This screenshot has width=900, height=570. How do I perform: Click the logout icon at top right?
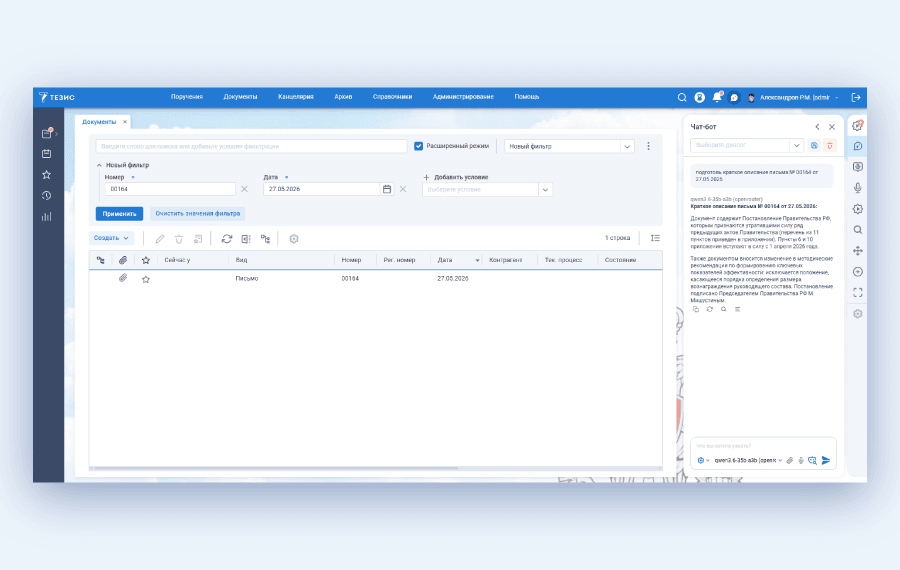pos(856,98)
